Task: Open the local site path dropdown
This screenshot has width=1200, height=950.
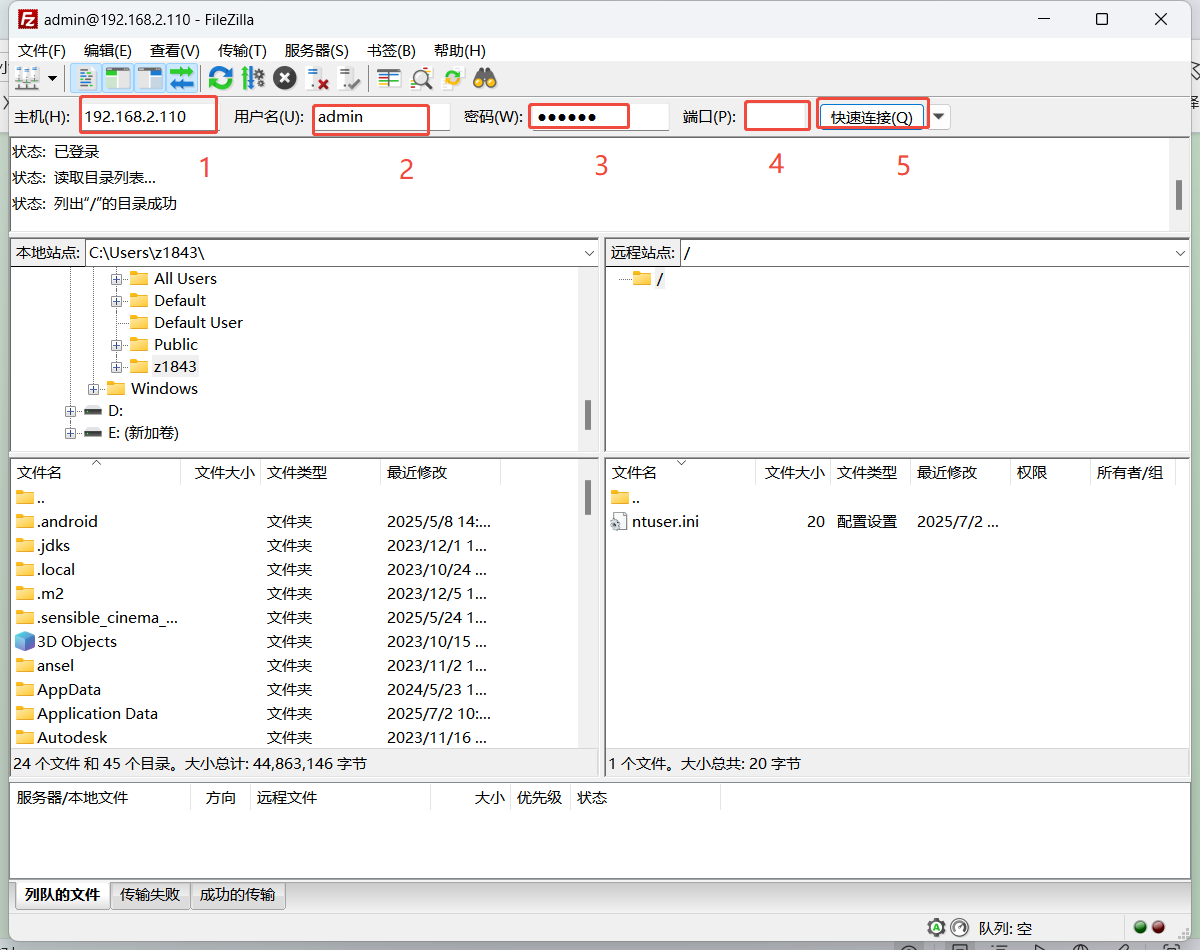Action: [x=590, y=253]
